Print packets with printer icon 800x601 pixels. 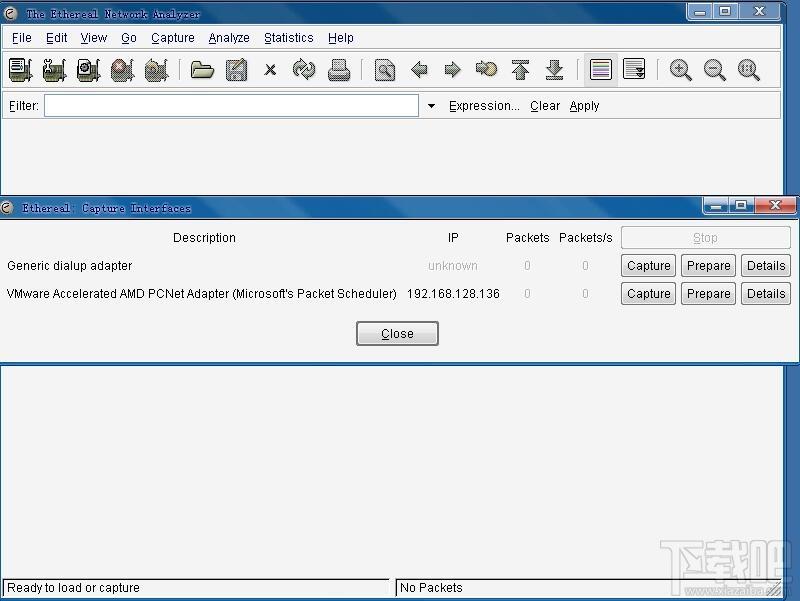(x=339, y=69)
